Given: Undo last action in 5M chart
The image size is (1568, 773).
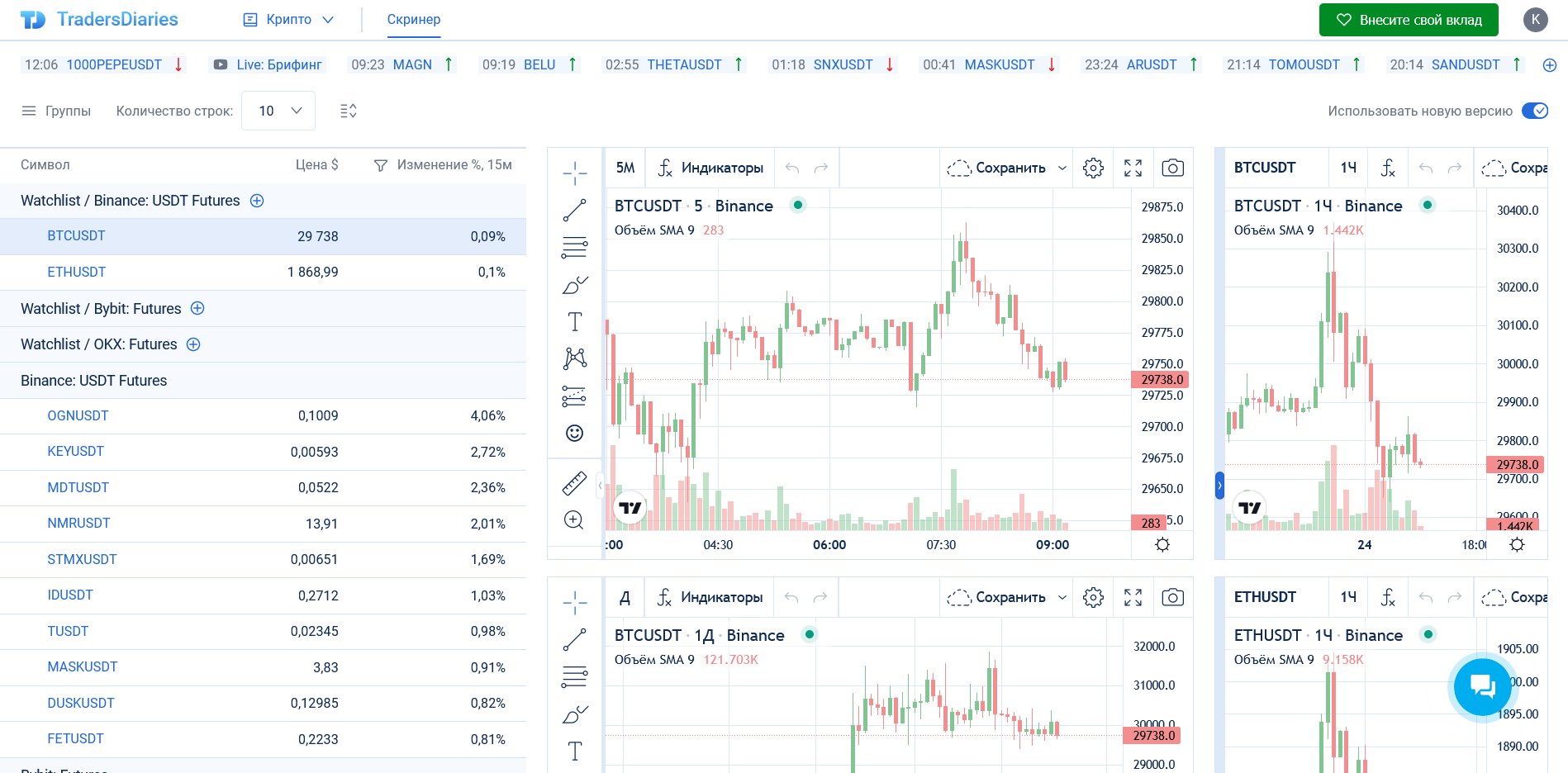Looking at the screenshot, I should coord(792,168).
